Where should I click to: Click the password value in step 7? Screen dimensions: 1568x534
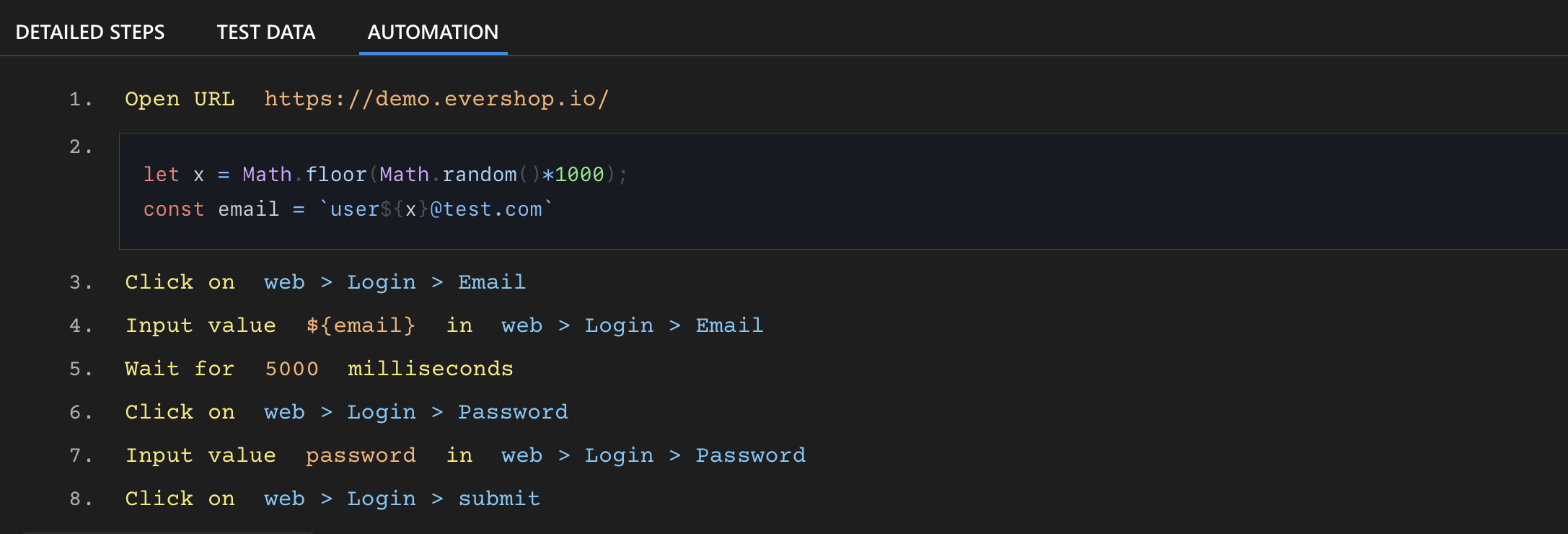tap(361, 455)
